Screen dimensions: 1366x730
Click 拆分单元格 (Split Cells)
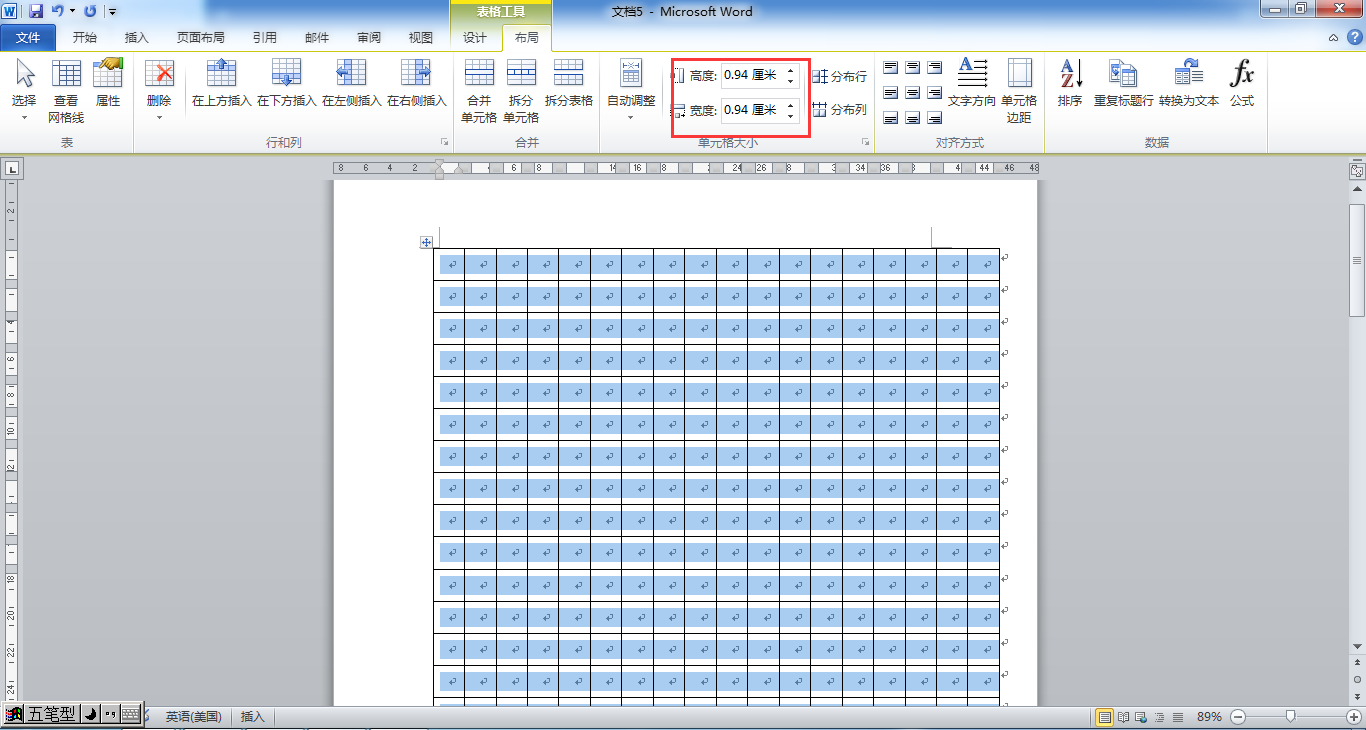coord(521,90)
